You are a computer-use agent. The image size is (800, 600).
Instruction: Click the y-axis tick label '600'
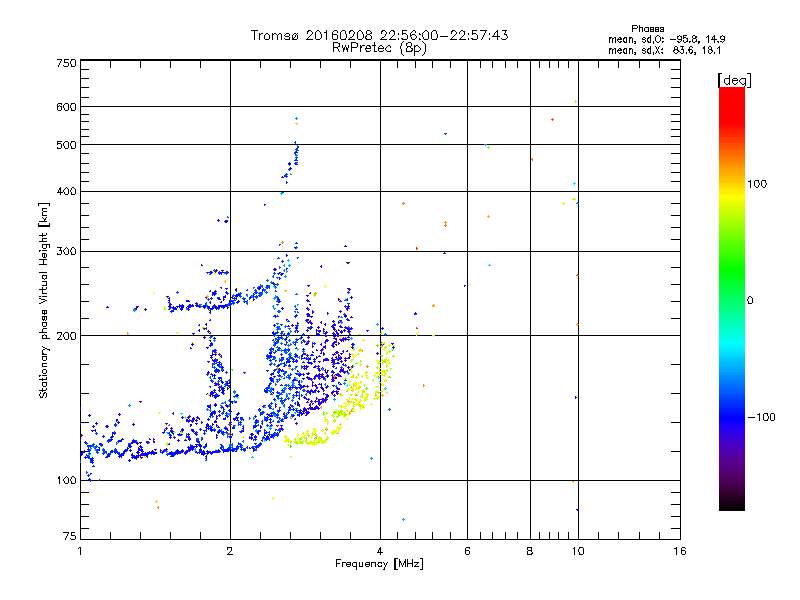[66, 107]
